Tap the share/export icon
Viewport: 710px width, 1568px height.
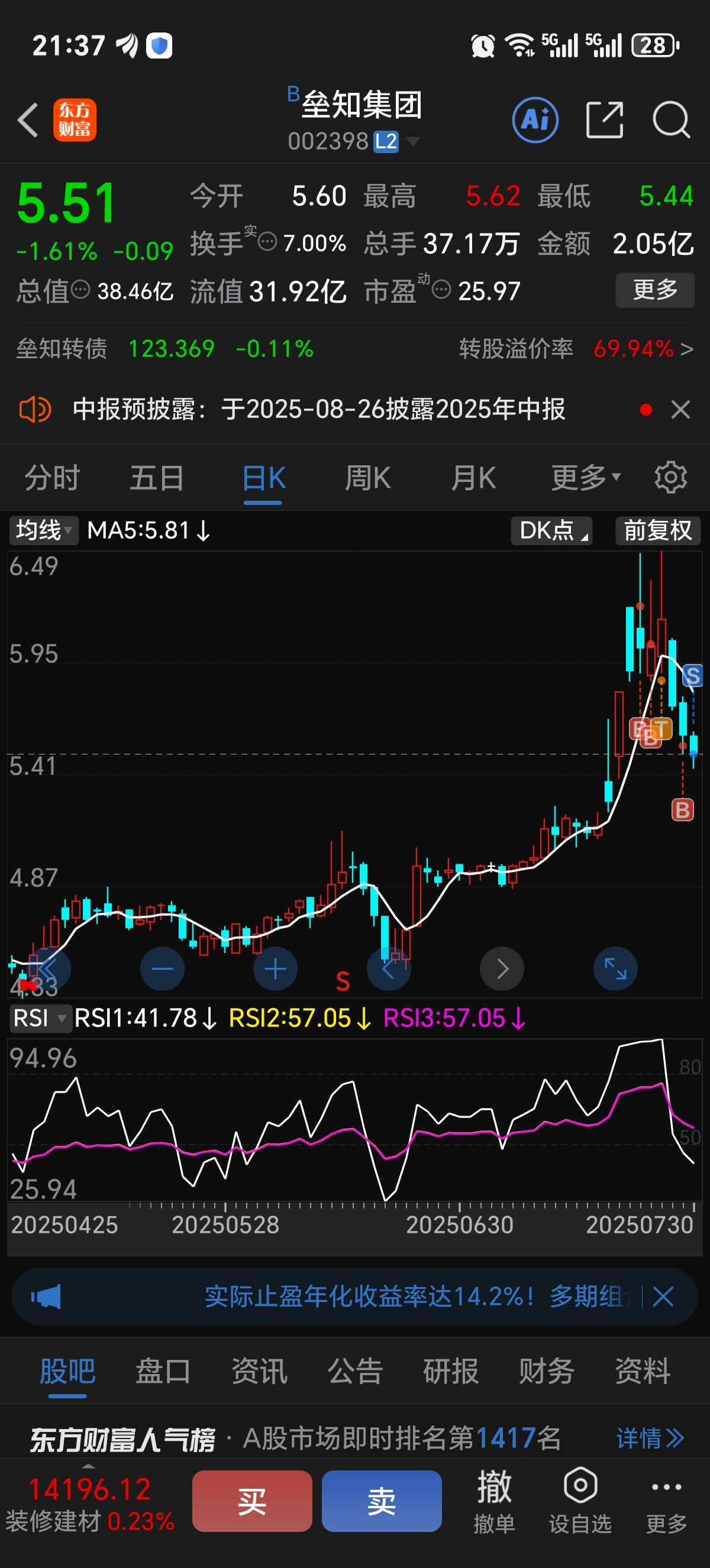coord(604,119)
